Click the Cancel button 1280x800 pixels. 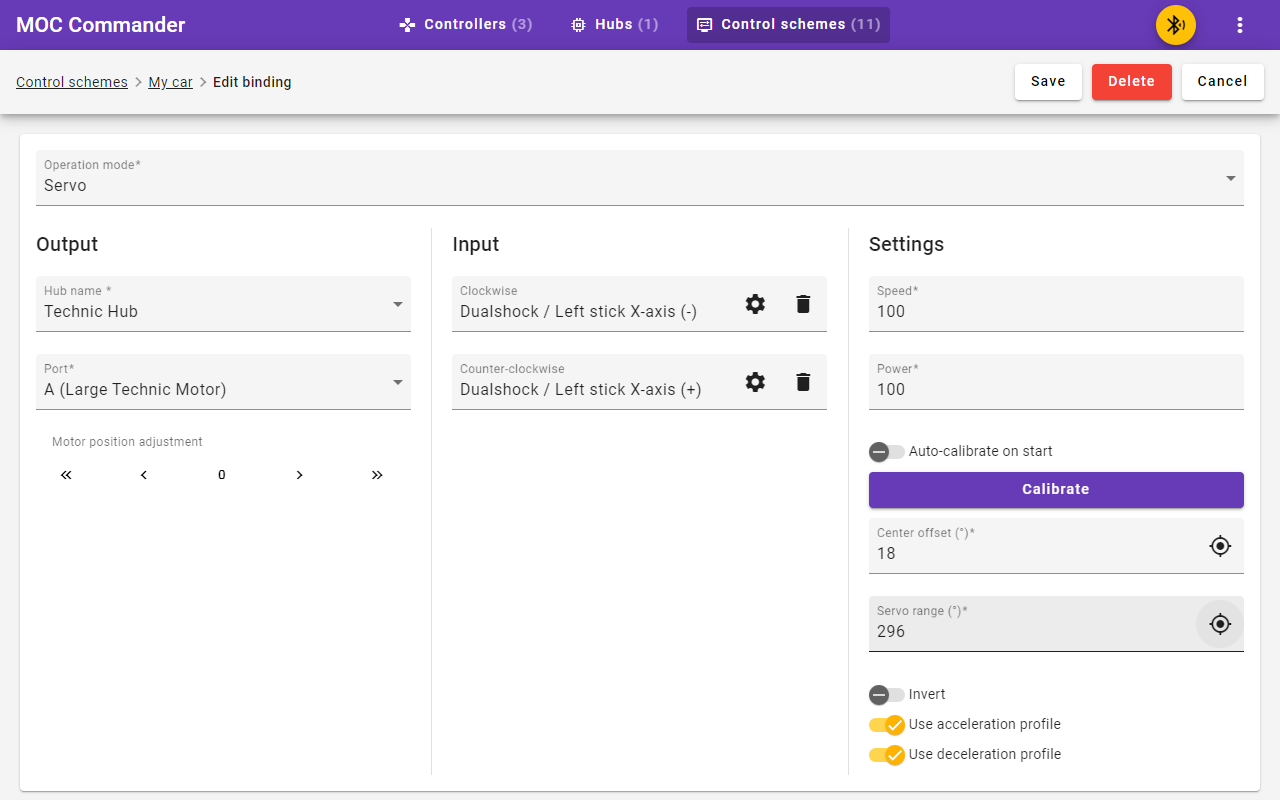(1223, 82)
